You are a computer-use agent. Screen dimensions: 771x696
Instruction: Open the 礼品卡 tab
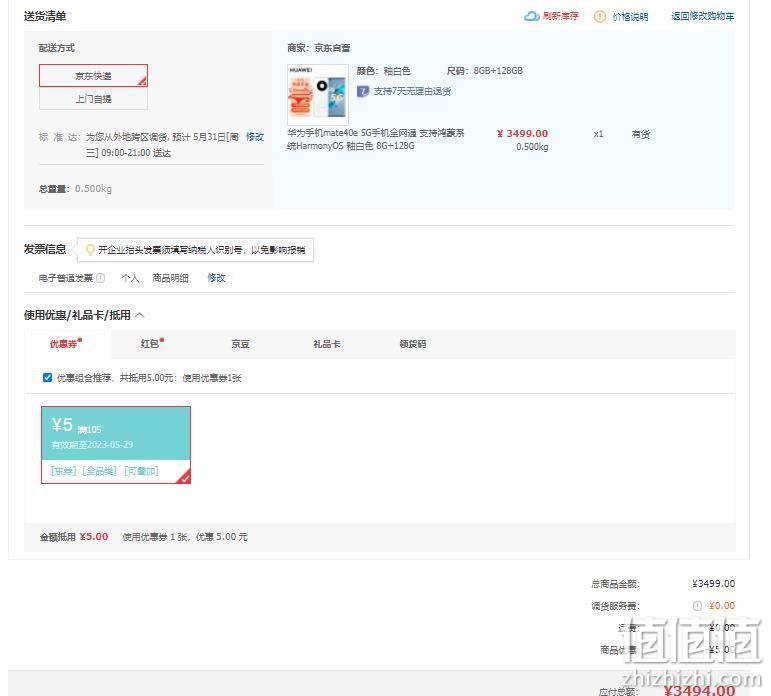(326, 344)
